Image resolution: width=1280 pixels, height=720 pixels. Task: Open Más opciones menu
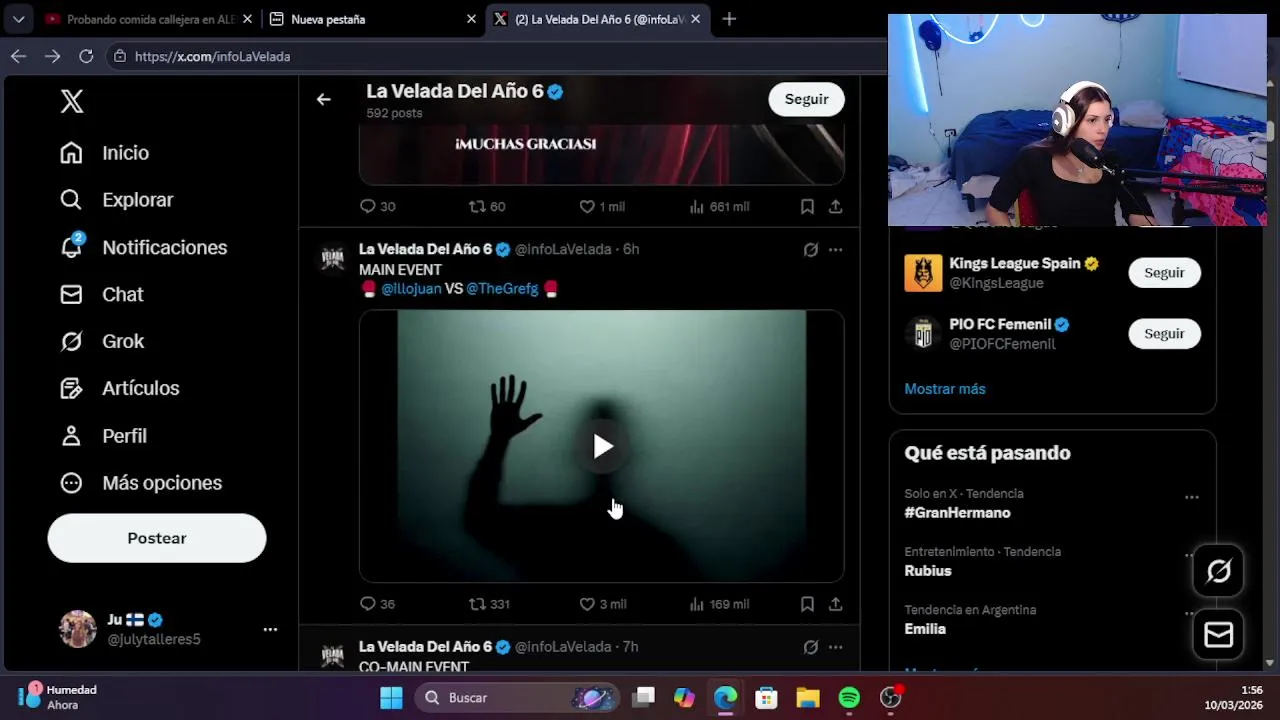[140, 483]
